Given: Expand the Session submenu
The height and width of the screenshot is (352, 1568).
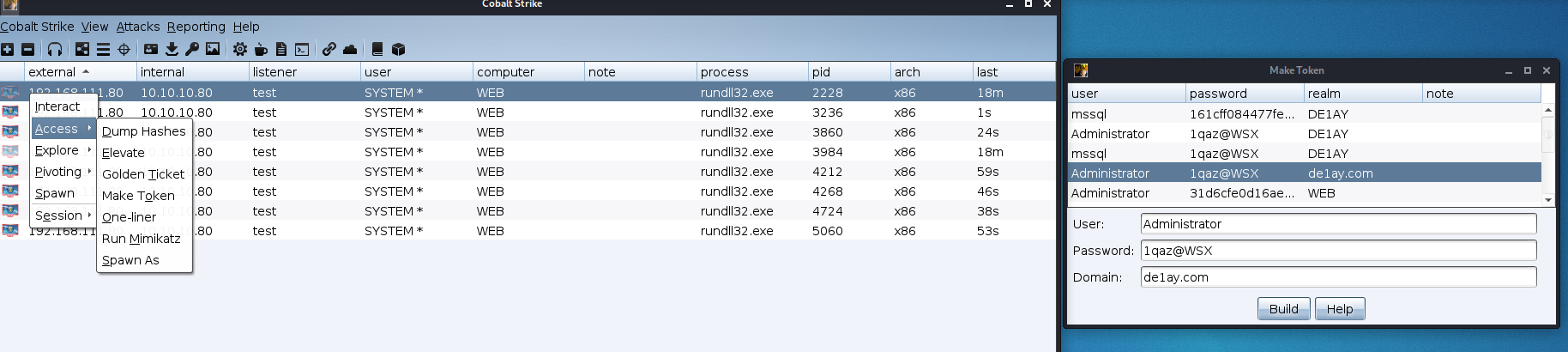Looking at the screenshot, I should 63,215.
